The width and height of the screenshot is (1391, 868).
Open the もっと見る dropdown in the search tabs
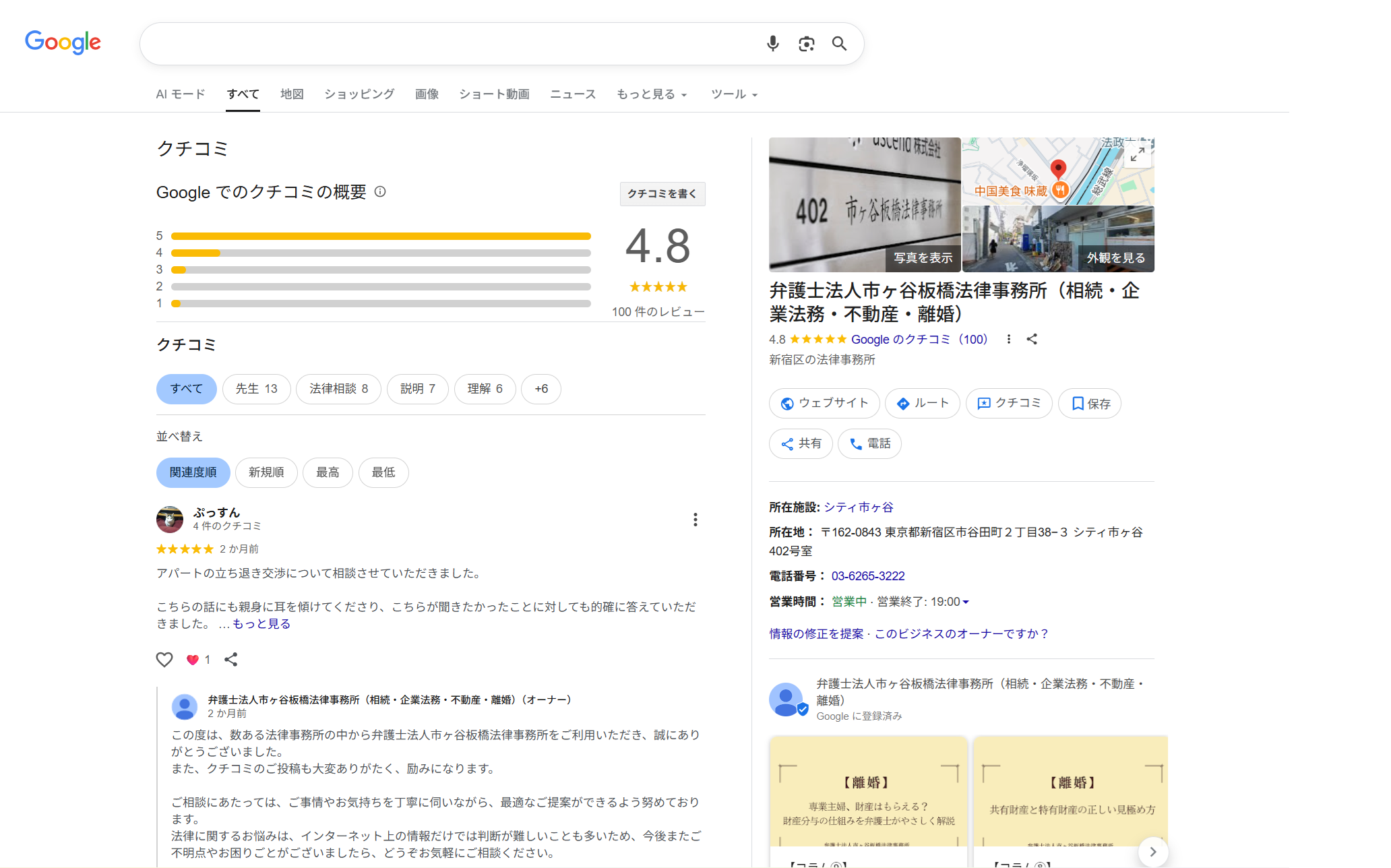tap(652, 94)
